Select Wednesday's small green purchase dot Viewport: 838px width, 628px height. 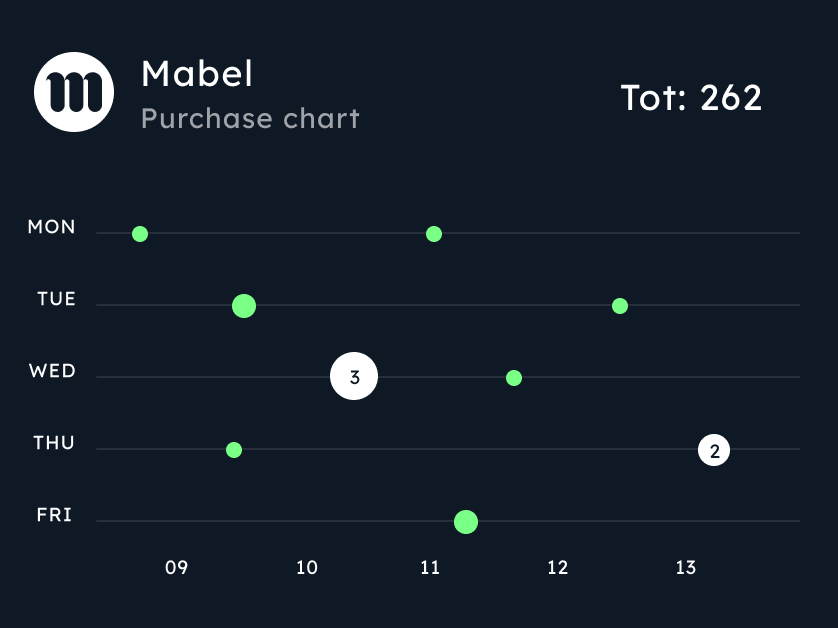(x=514, y=378)
